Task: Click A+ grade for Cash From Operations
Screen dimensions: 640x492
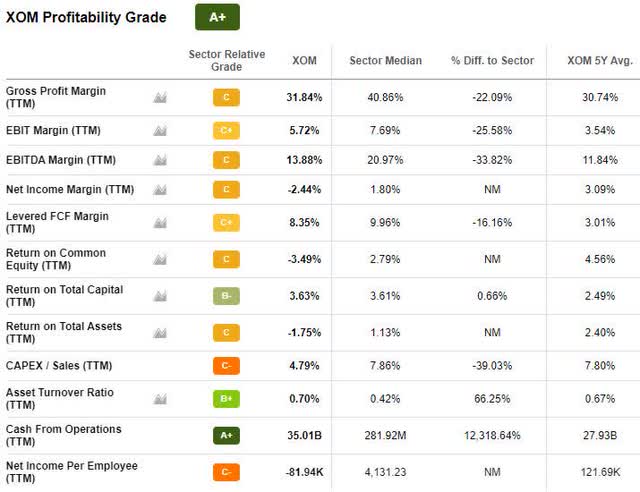Action: (x=226, y=436)
